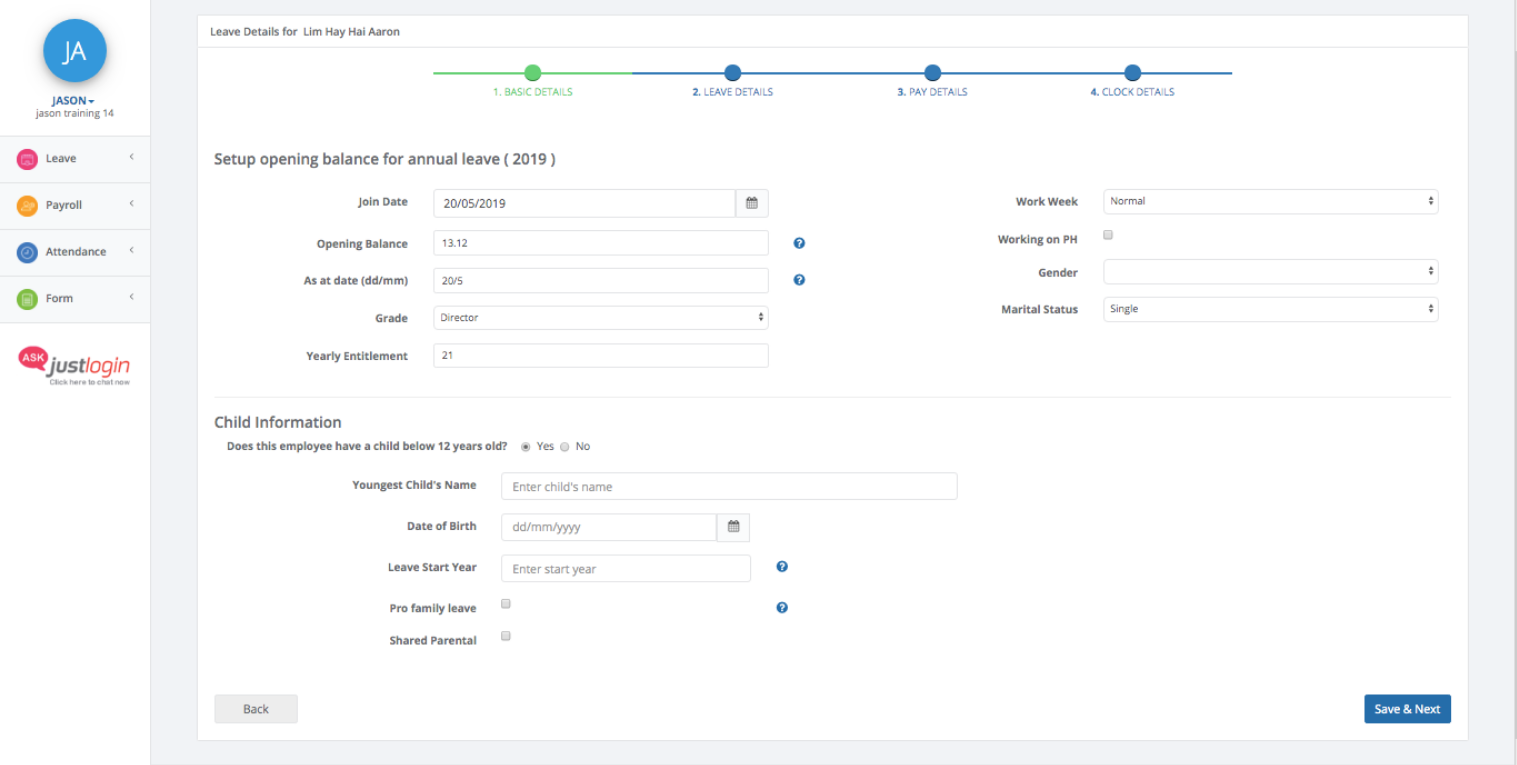Click the 'Child Information' heading
The width and height of the screenshot is (1517, 765).
point(278,422)
